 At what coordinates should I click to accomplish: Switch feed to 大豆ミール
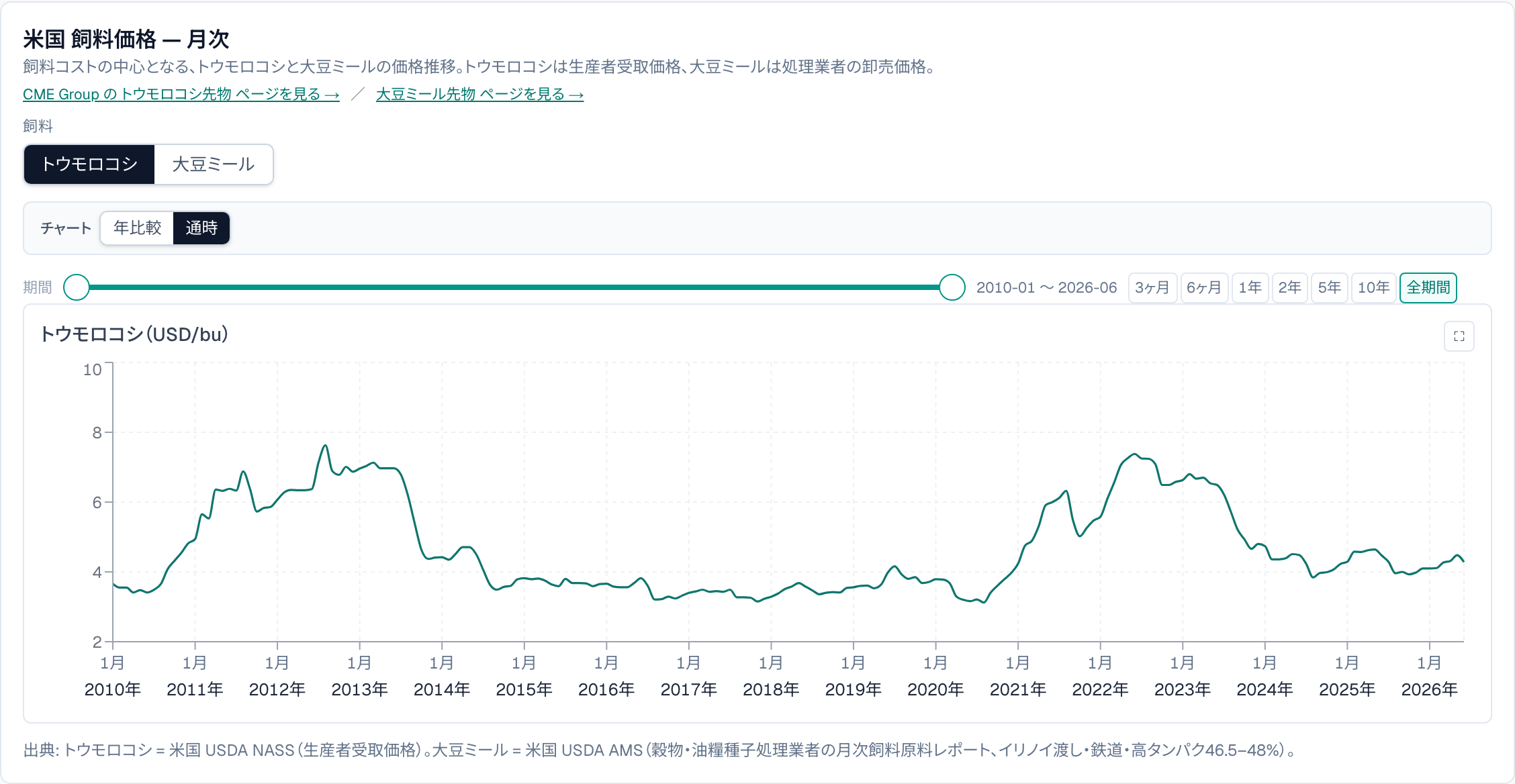click(214, 164)
